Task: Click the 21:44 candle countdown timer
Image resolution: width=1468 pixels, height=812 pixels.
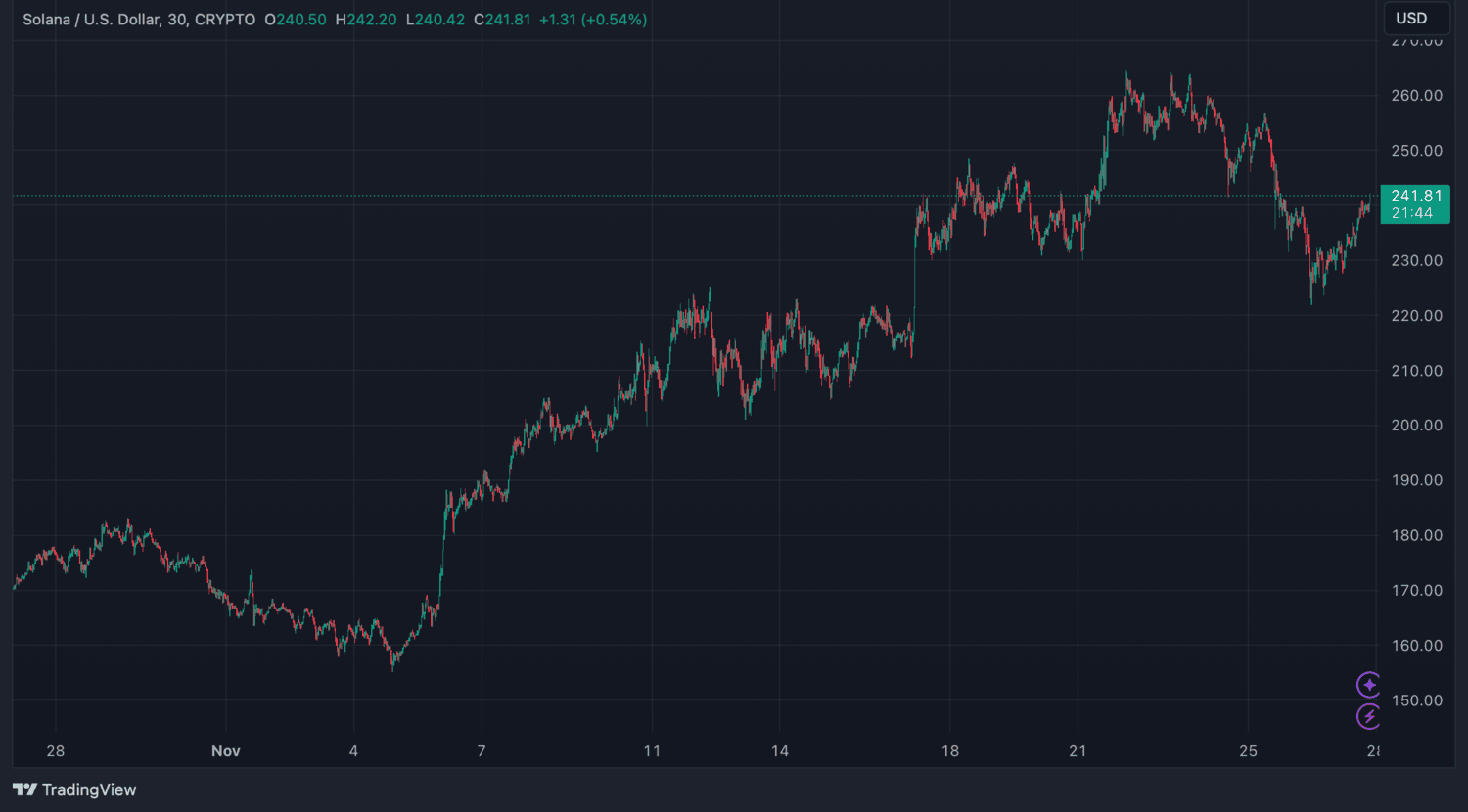Action: pyautogui.click(x=1411, y=213)
